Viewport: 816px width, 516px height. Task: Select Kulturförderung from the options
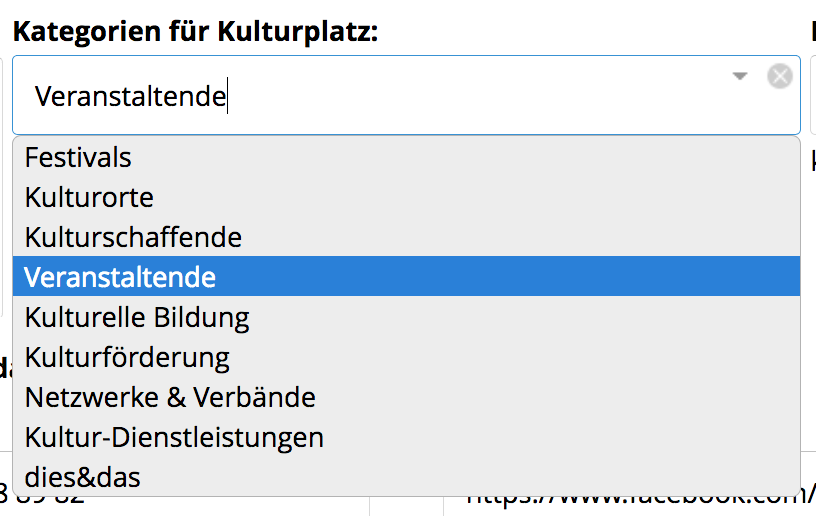tap(406, 357)
